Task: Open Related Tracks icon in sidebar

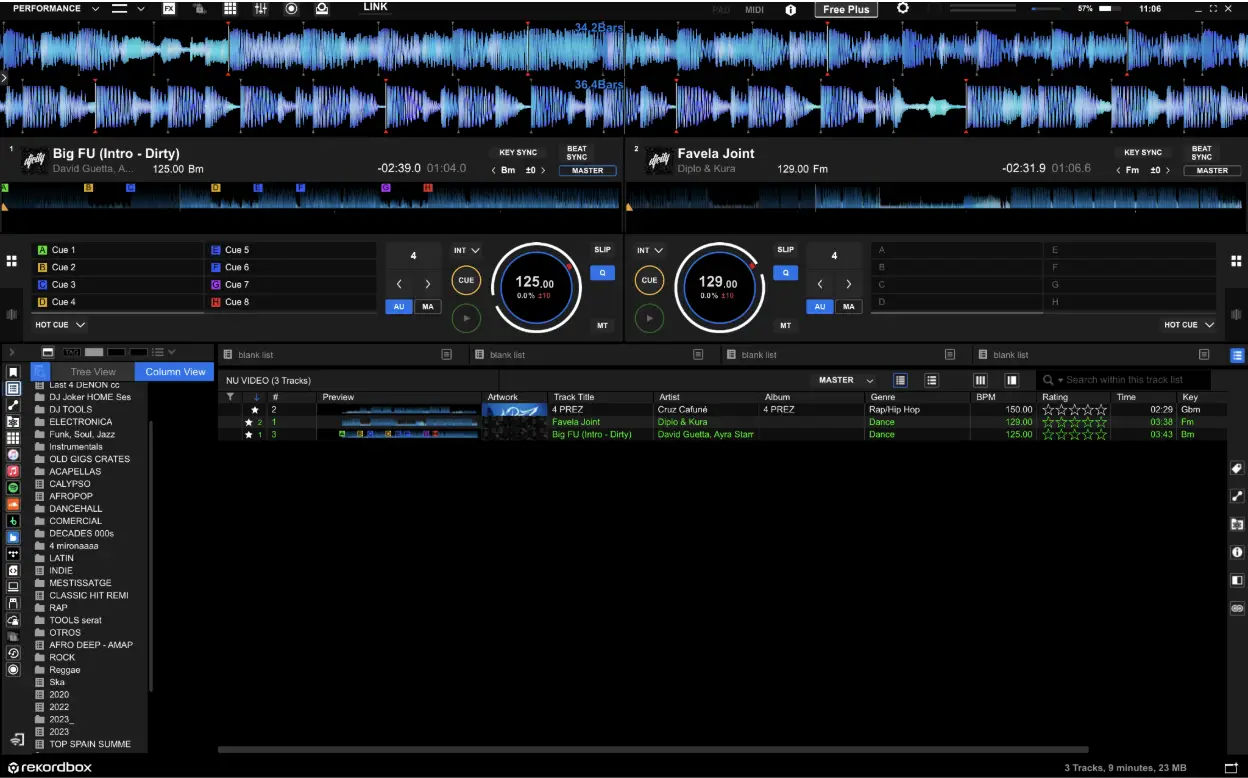Action: coord(13,405)
